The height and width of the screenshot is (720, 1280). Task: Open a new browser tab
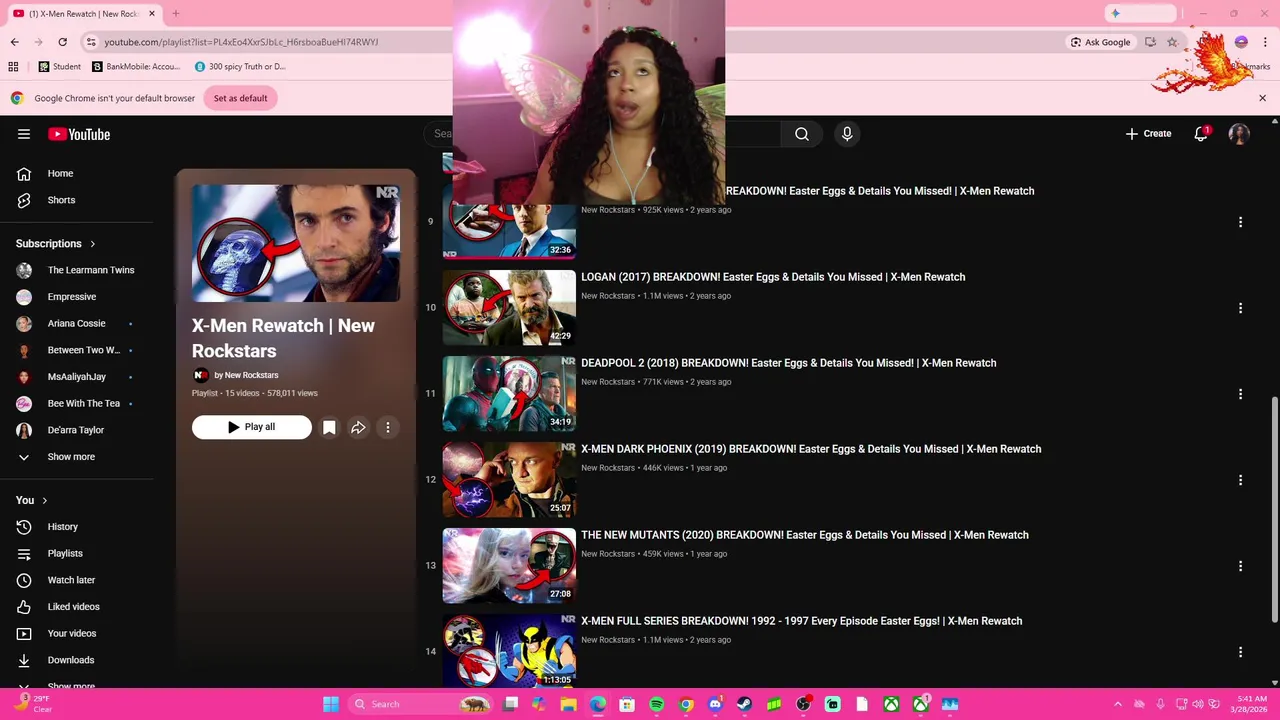175,14
